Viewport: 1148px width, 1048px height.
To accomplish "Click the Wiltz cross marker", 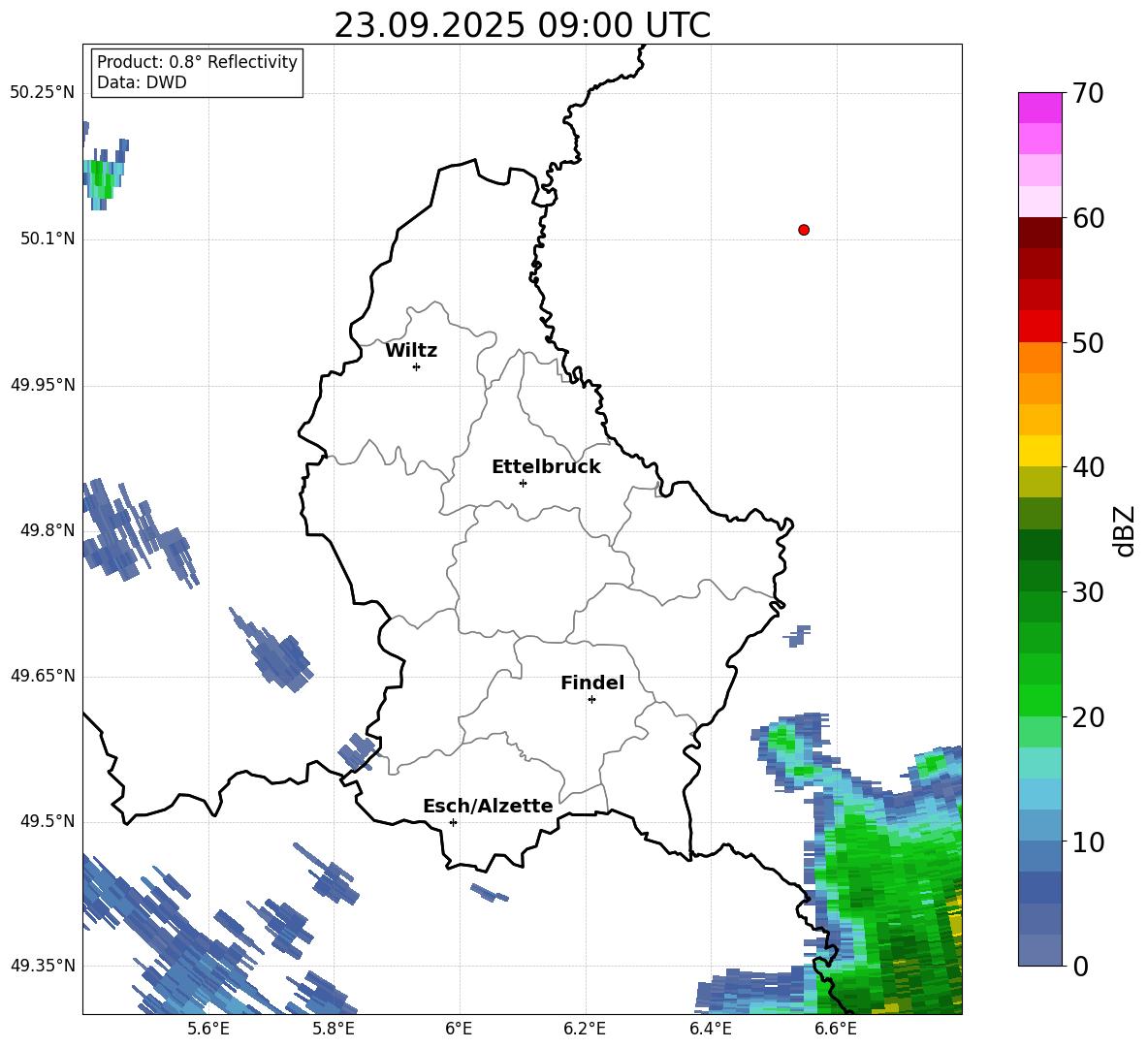I will point(417,366).
